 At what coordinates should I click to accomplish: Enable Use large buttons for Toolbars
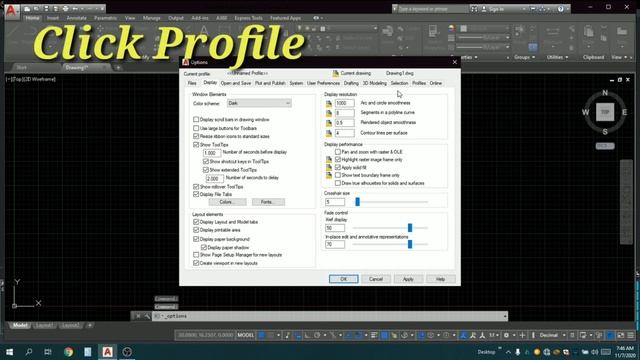click(196, 128)
